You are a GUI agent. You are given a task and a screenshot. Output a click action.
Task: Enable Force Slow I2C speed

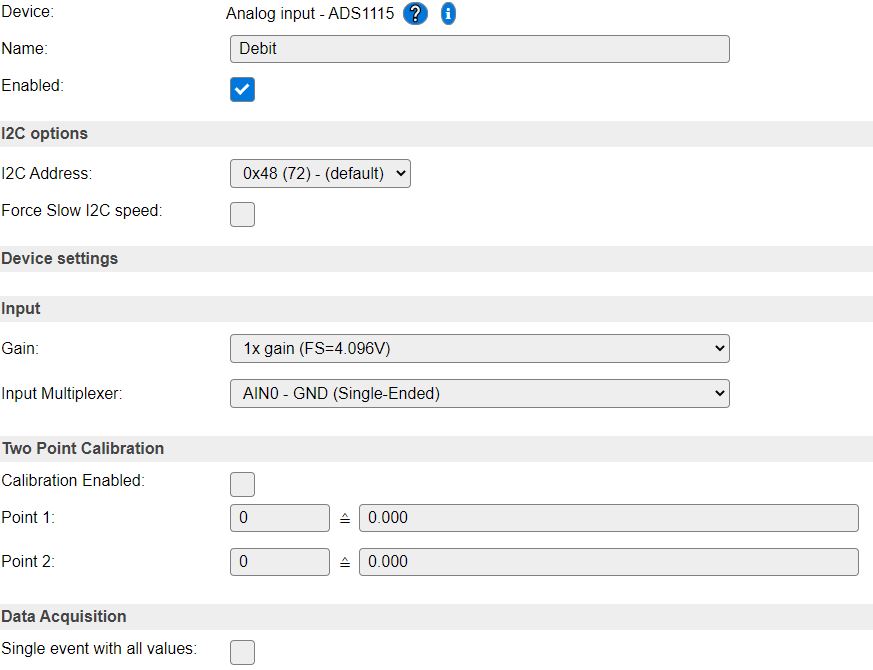[242, 214]
